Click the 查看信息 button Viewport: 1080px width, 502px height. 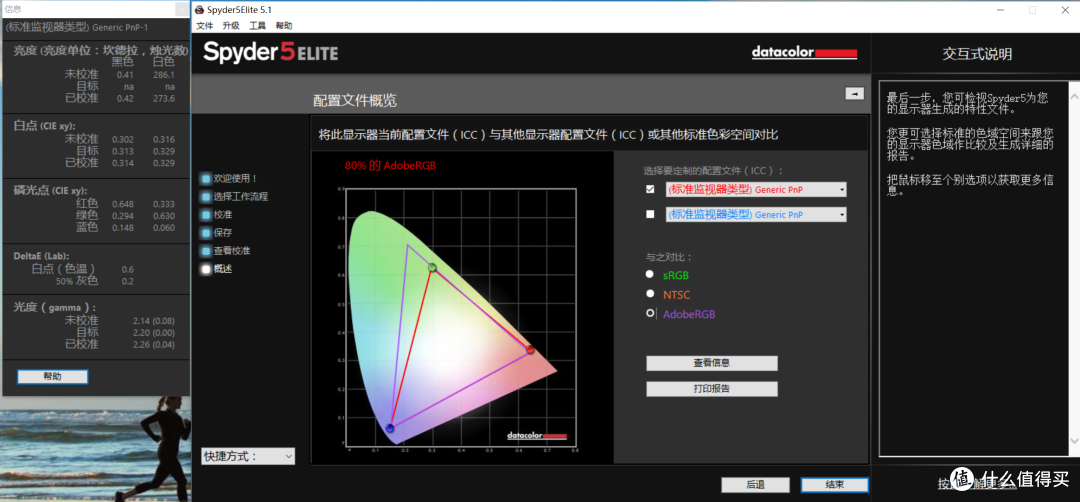tap(712, 363)
